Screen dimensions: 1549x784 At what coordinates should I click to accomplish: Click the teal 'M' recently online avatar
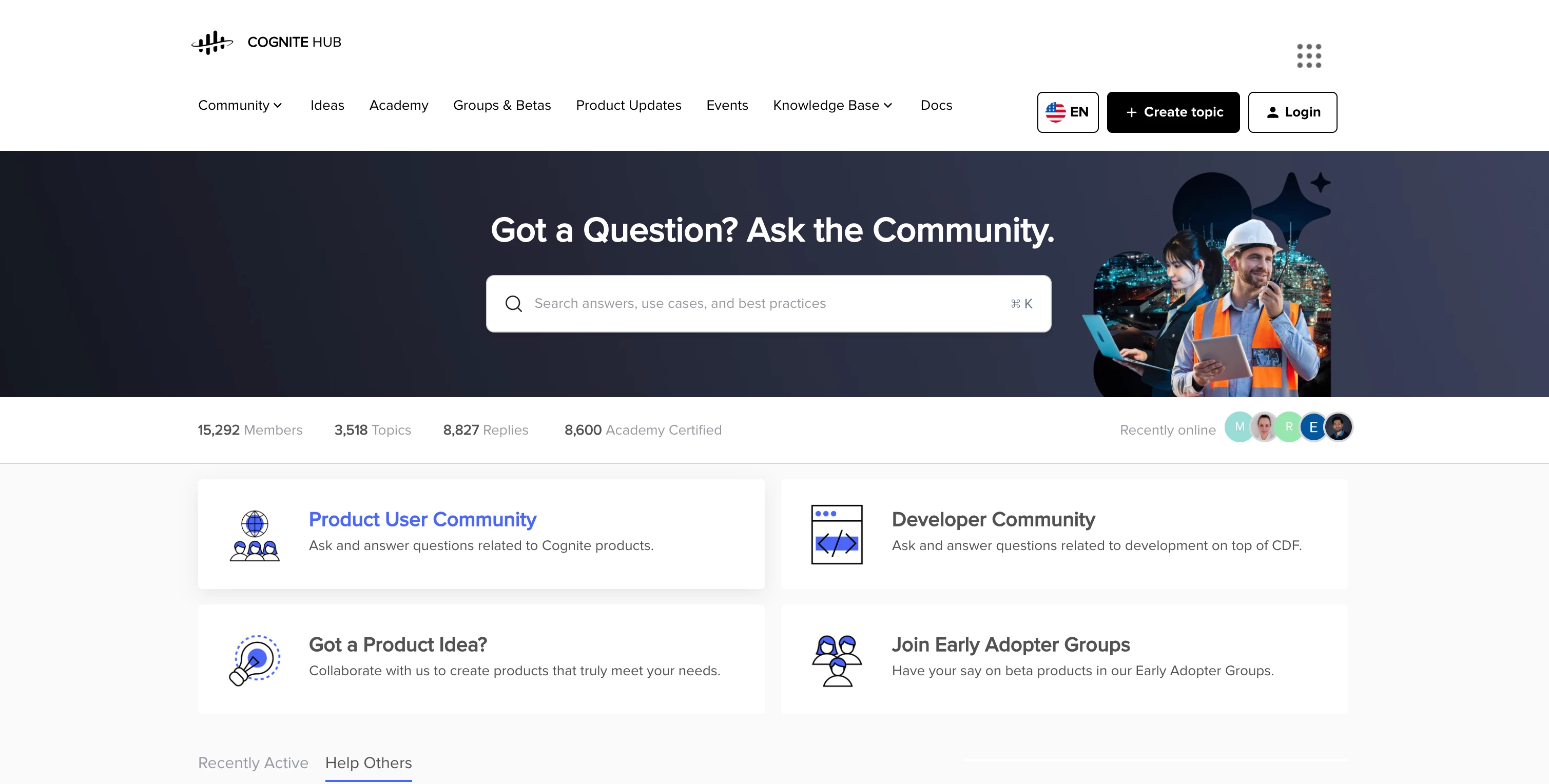click(1238, 427)
